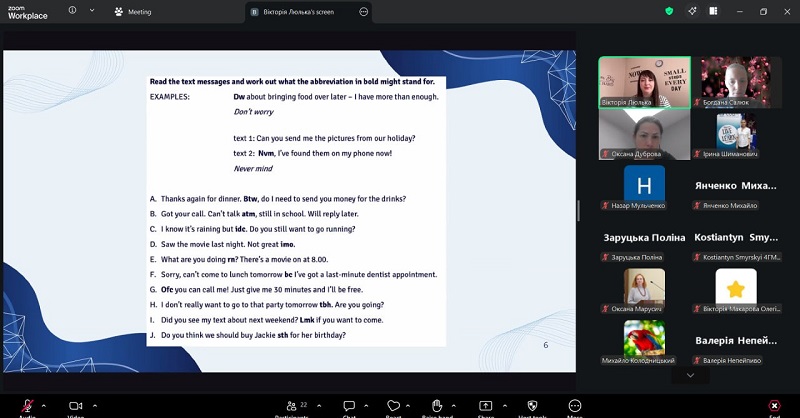This screenshot has height=418, width=800.
Task: Toggle the Video camera on
Action: tap(75, 405)
